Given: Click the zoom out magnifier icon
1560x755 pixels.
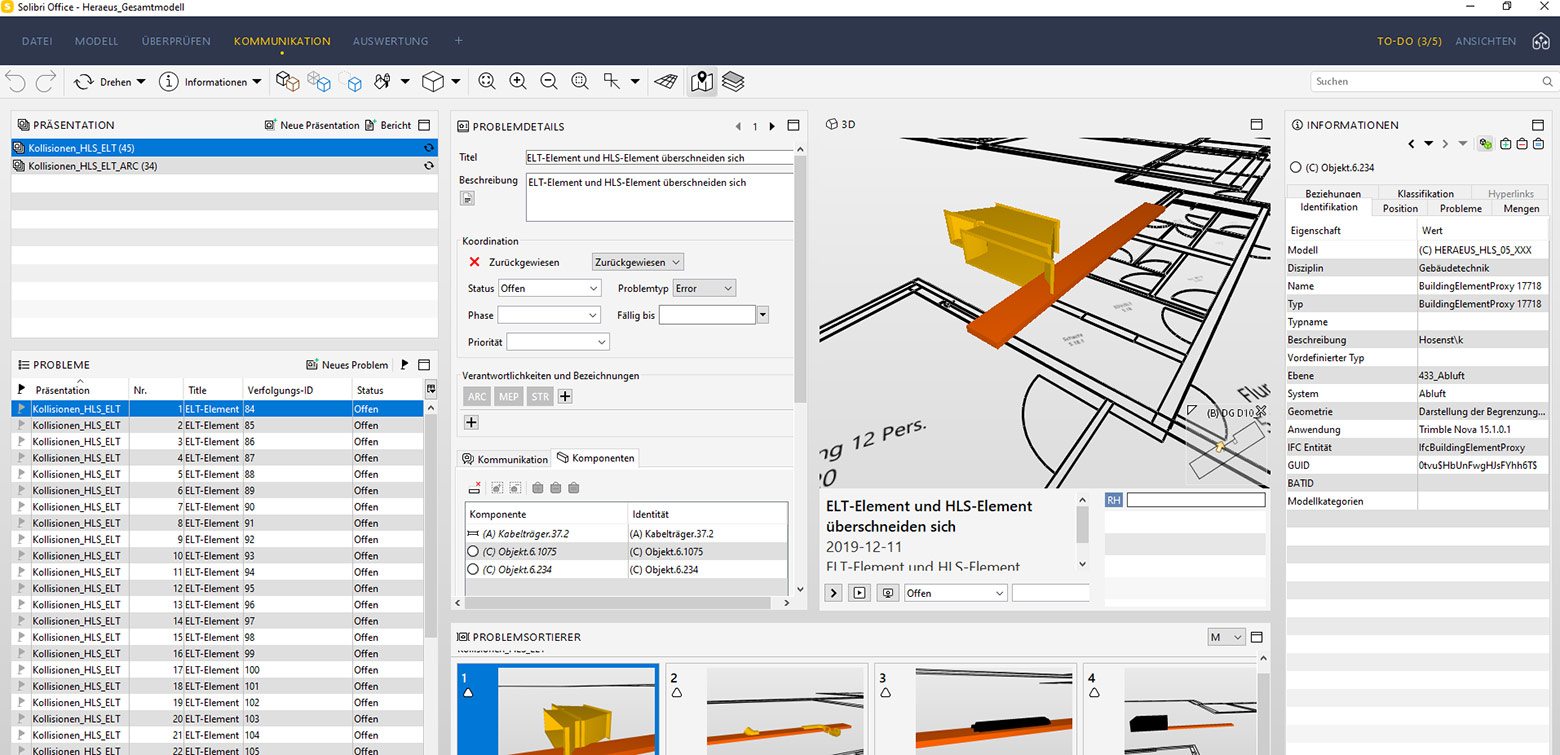Looking at the screenshot, I should click(x=549, y=82).
